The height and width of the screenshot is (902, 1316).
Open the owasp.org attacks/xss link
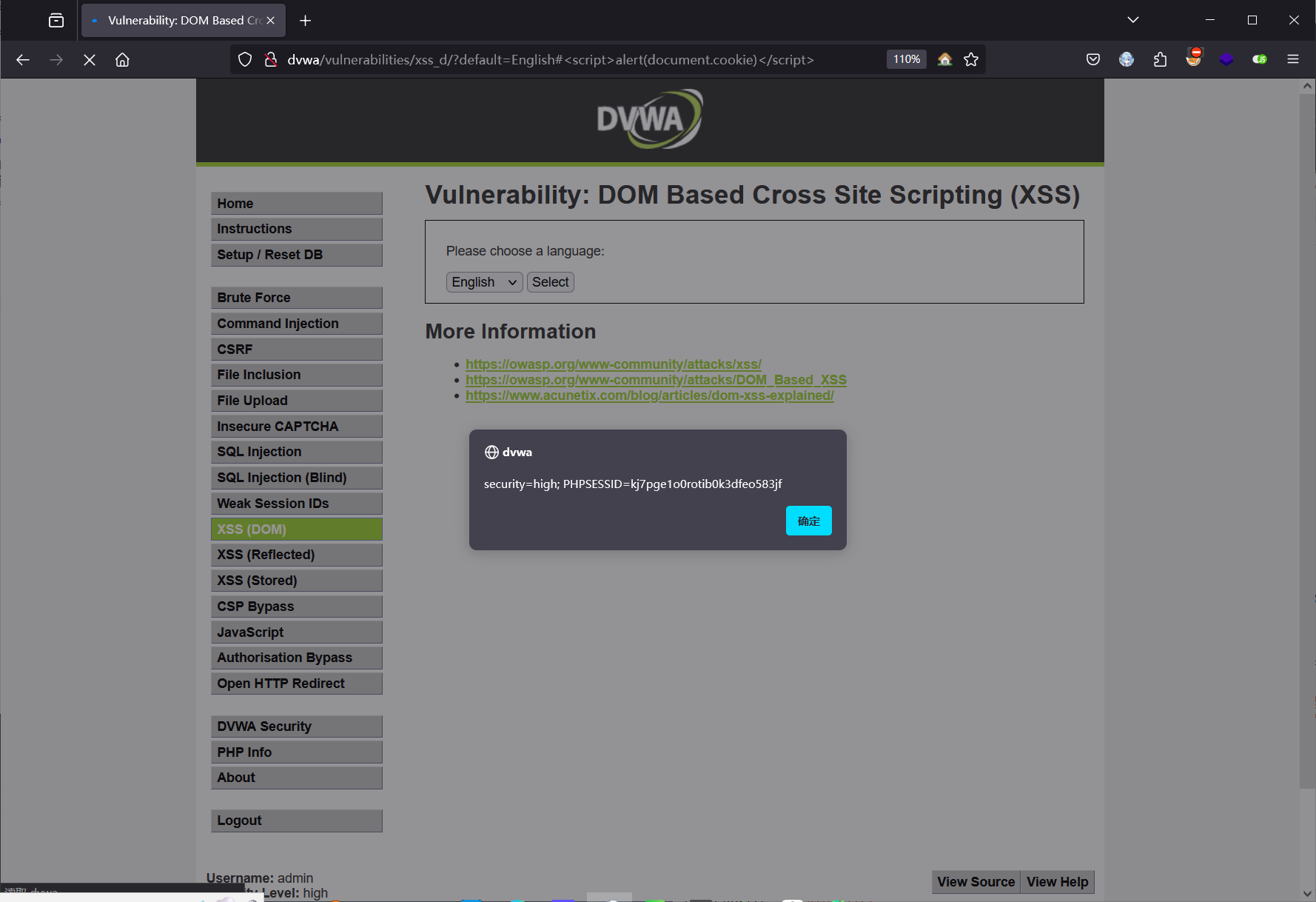click(614, 364)
